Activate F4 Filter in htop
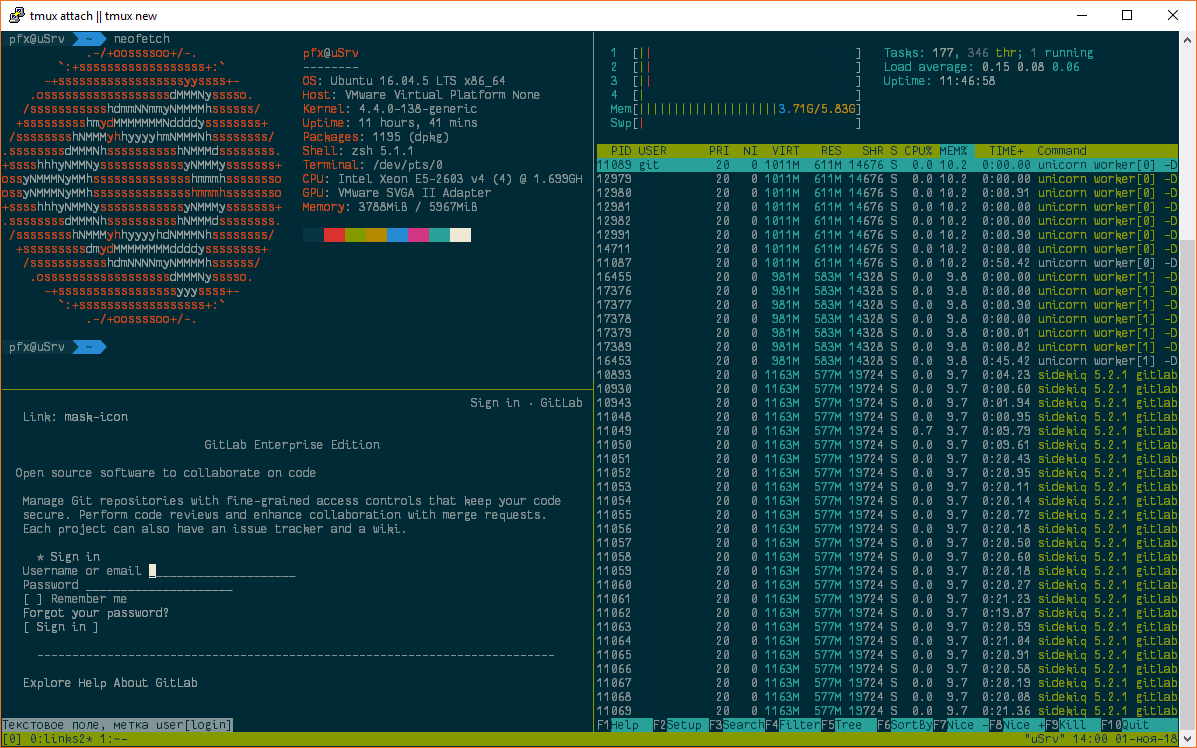The height and width of the screenshot is (748, 1197). [x=792, y=725]
